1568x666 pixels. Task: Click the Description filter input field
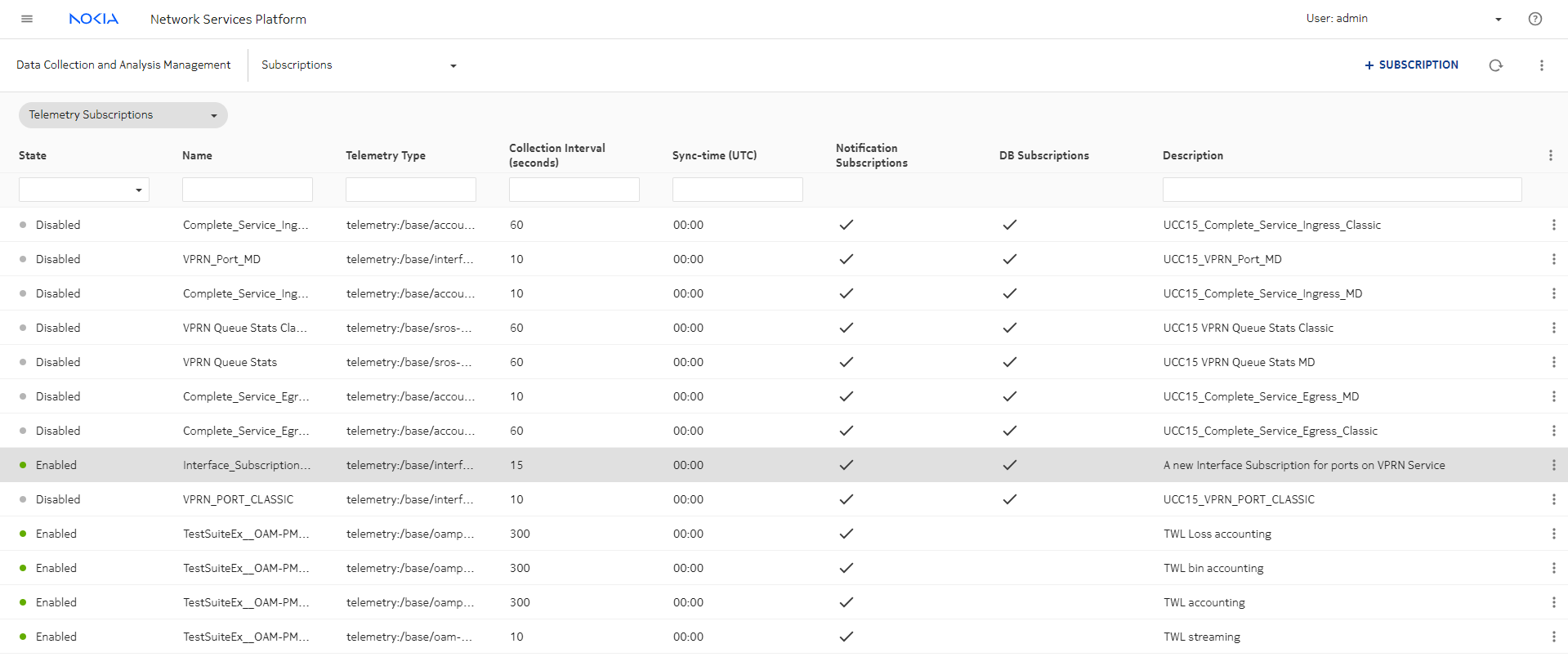[1341, 190]
